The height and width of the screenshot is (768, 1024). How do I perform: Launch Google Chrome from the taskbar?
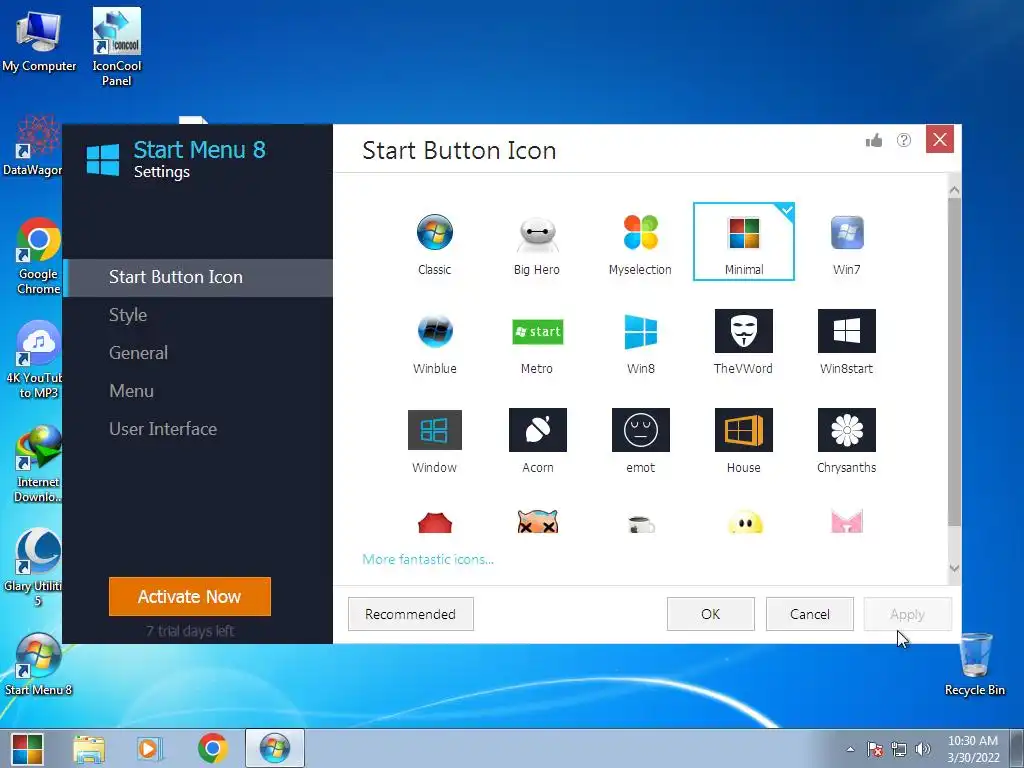click(x=213, y=748)
